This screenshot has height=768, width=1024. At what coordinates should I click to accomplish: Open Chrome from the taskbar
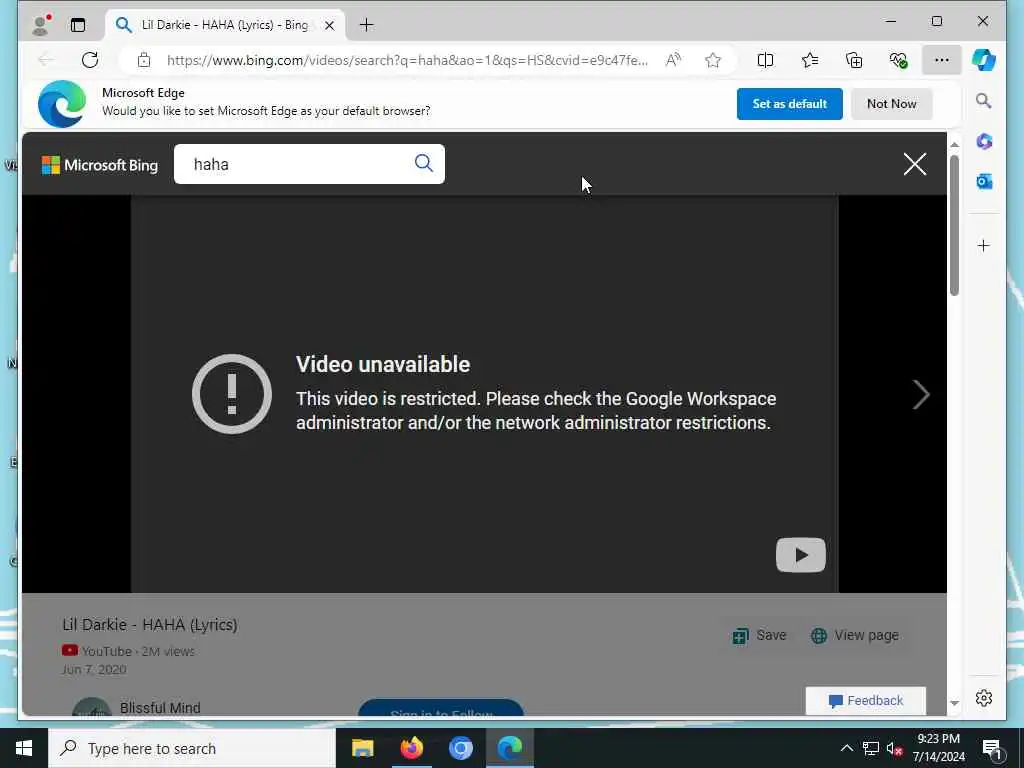(460, 748)
